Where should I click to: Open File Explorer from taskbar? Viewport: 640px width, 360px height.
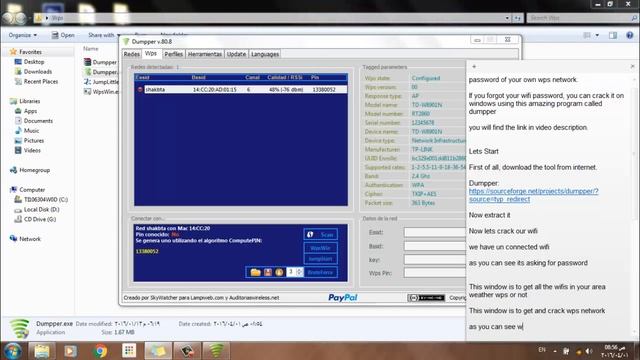(x=41, y=351)
